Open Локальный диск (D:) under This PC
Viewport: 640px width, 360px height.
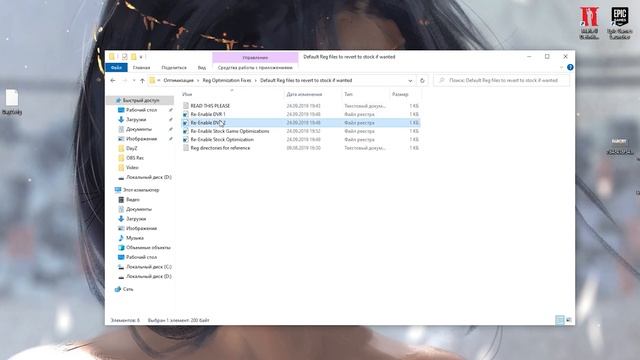149,277
